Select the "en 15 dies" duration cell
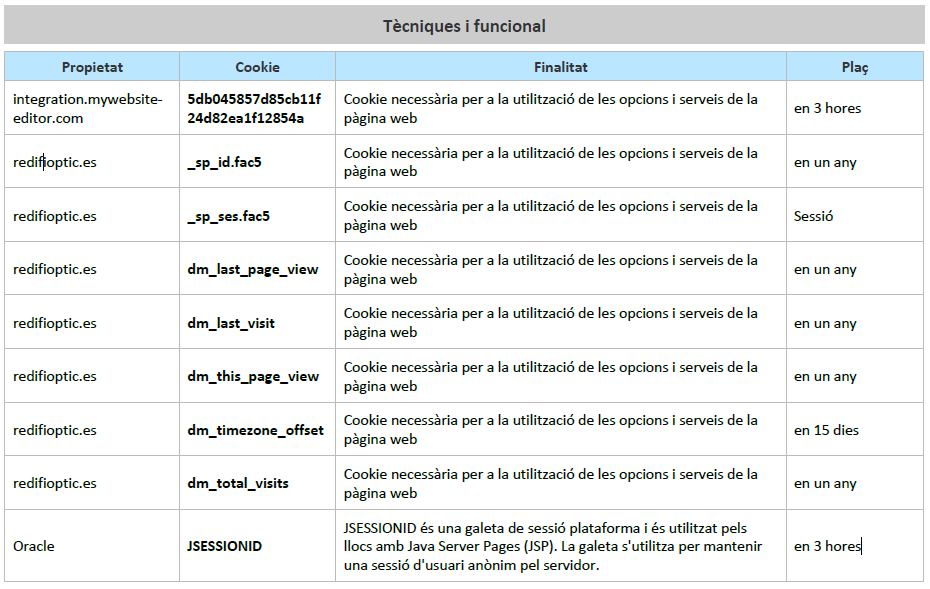The height and width of the screenshot is (589, 930). (826, 430)
